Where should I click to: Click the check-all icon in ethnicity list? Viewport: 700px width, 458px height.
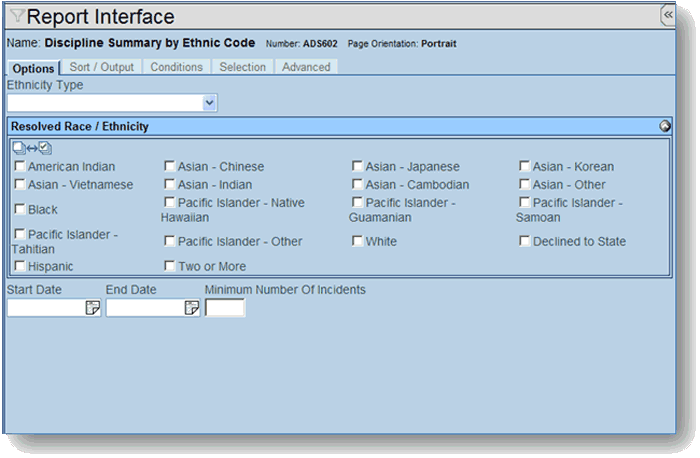click(45, 148)
